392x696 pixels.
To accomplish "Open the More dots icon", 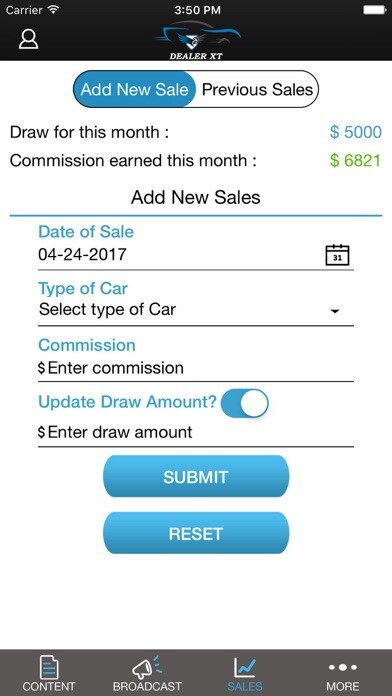I will coord(343,667).
